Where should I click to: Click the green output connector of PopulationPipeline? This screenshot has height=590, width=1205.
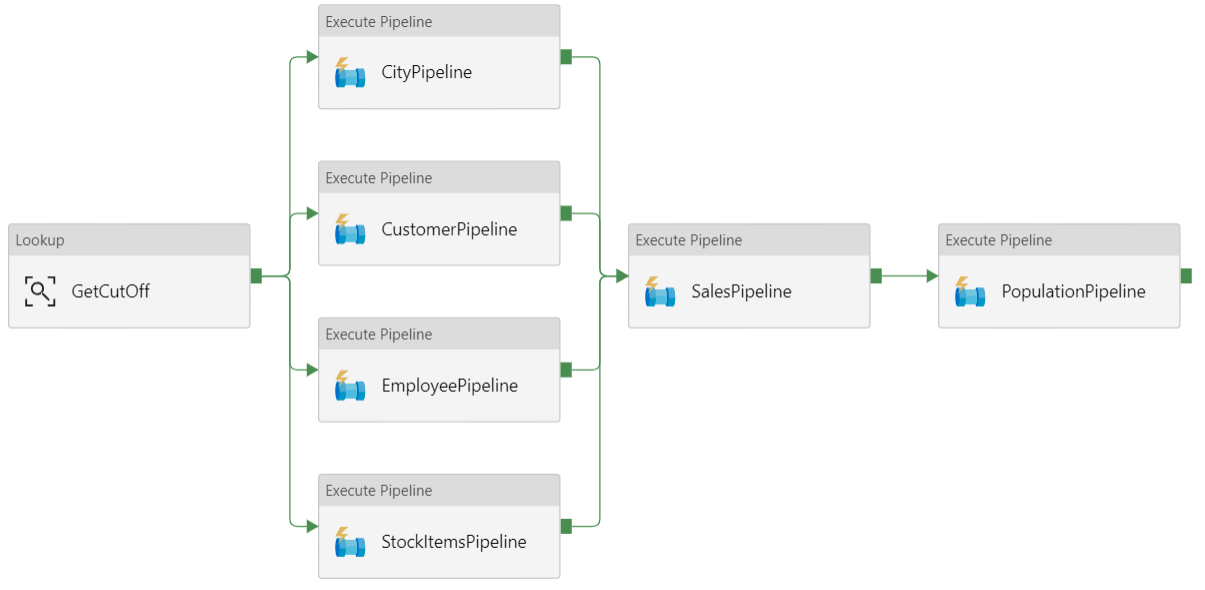[1186, 276]
